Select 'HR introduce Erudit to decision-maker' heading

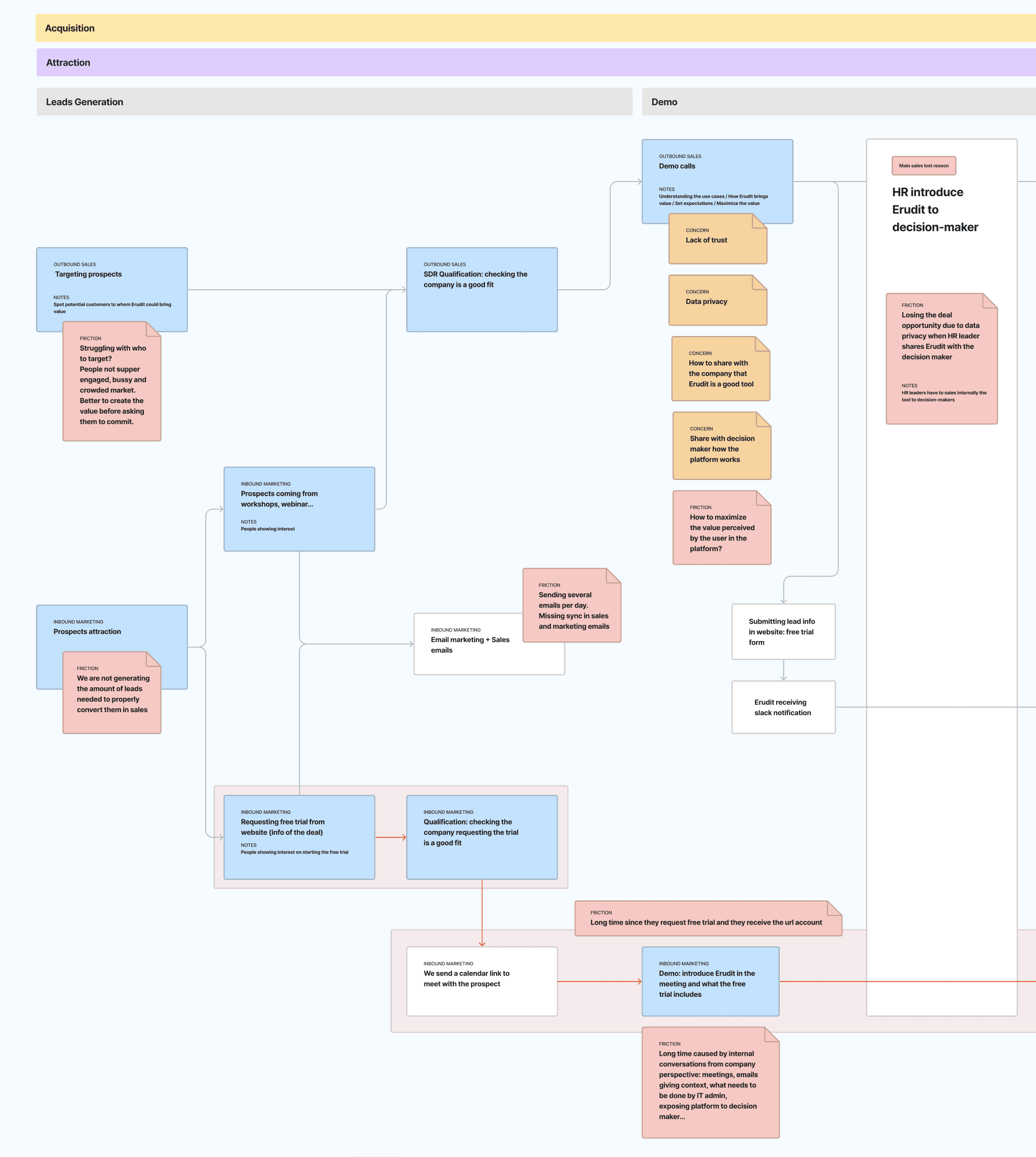coord(935,209)
